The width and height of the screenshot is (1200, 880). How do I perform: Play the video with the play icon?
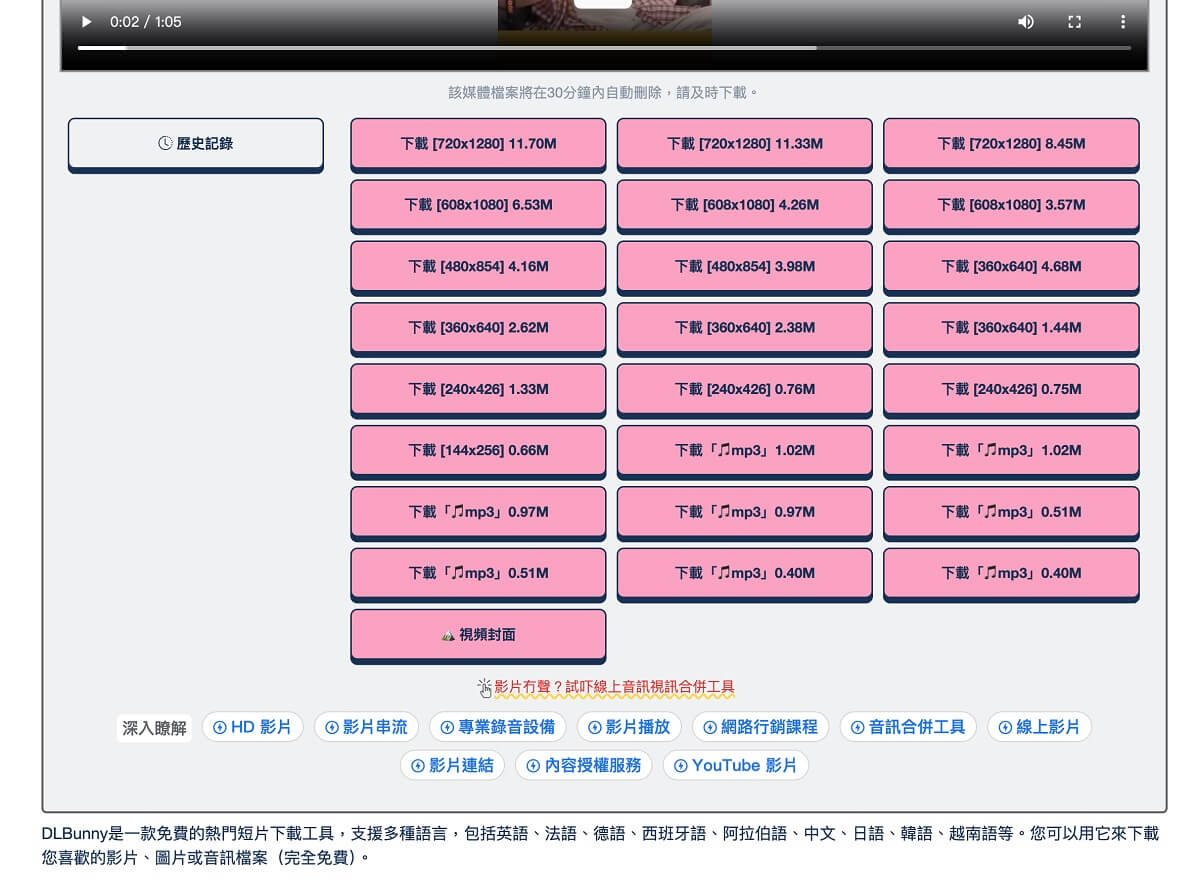coord(86,21)
